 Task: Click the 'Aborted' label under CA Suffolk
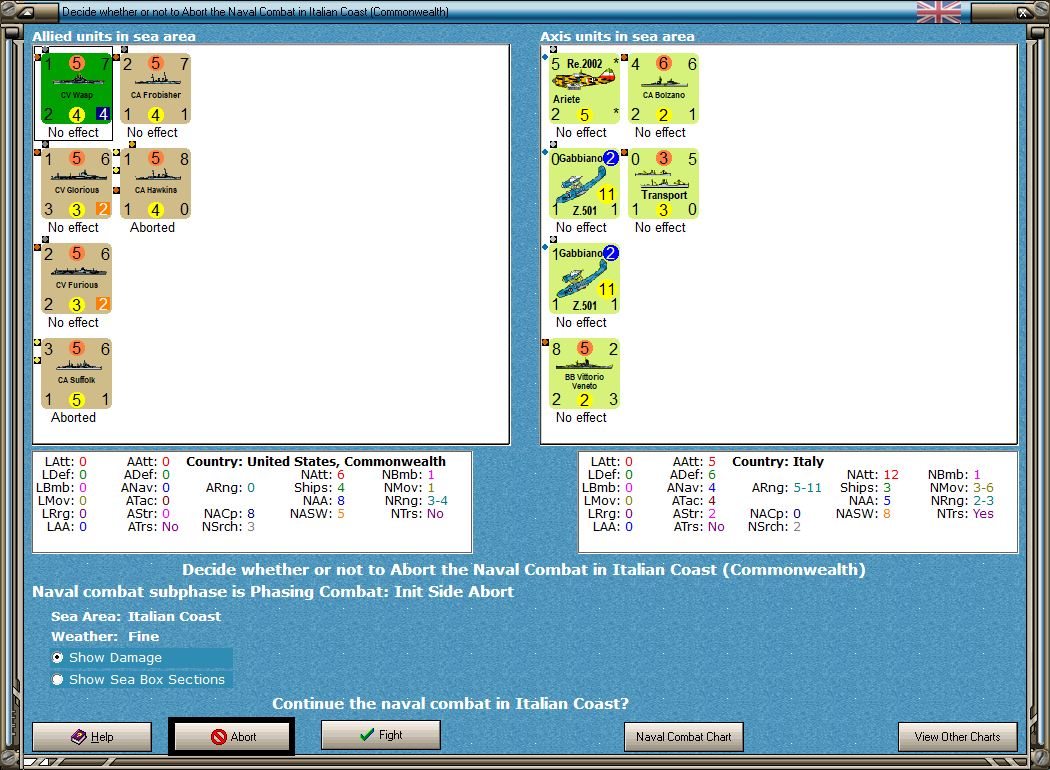point(74,418)
